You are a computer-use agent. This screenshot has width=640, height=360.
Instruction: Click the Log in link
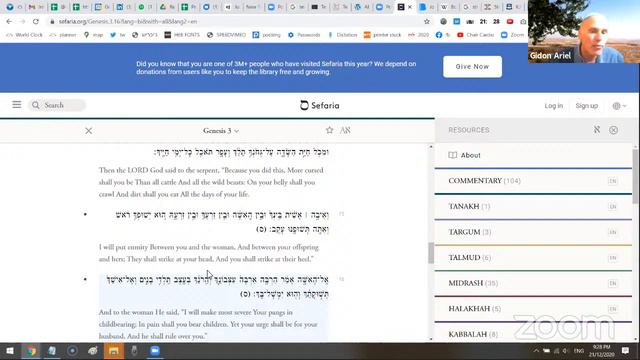coord(553,106)
